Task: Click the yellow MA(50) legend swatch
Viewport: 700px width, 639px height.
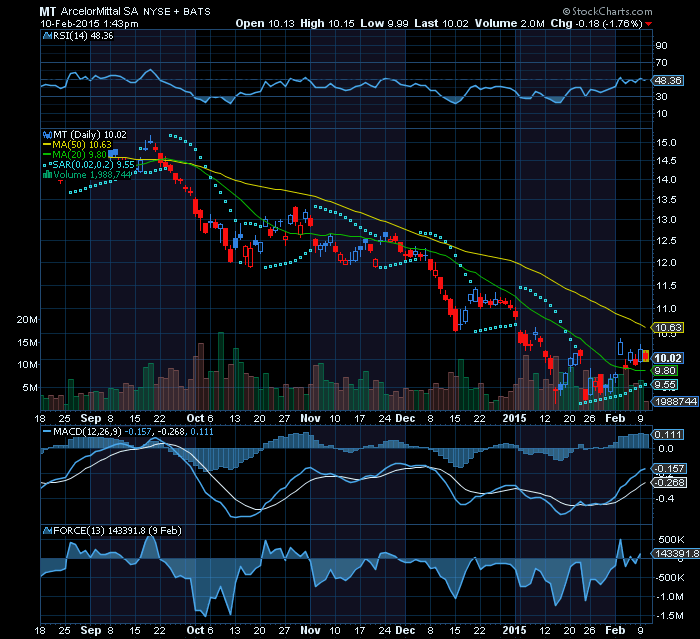Action: [47, 145]
